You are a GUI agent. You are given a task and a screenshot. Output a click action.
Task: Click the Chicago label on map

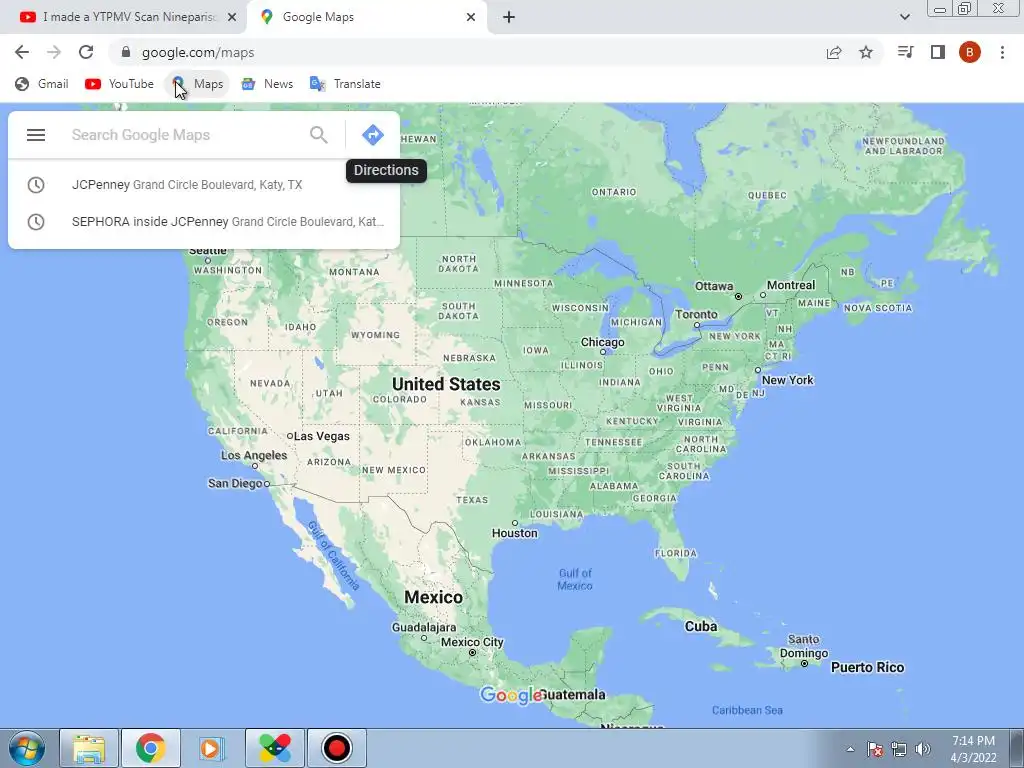coord(602,342)
